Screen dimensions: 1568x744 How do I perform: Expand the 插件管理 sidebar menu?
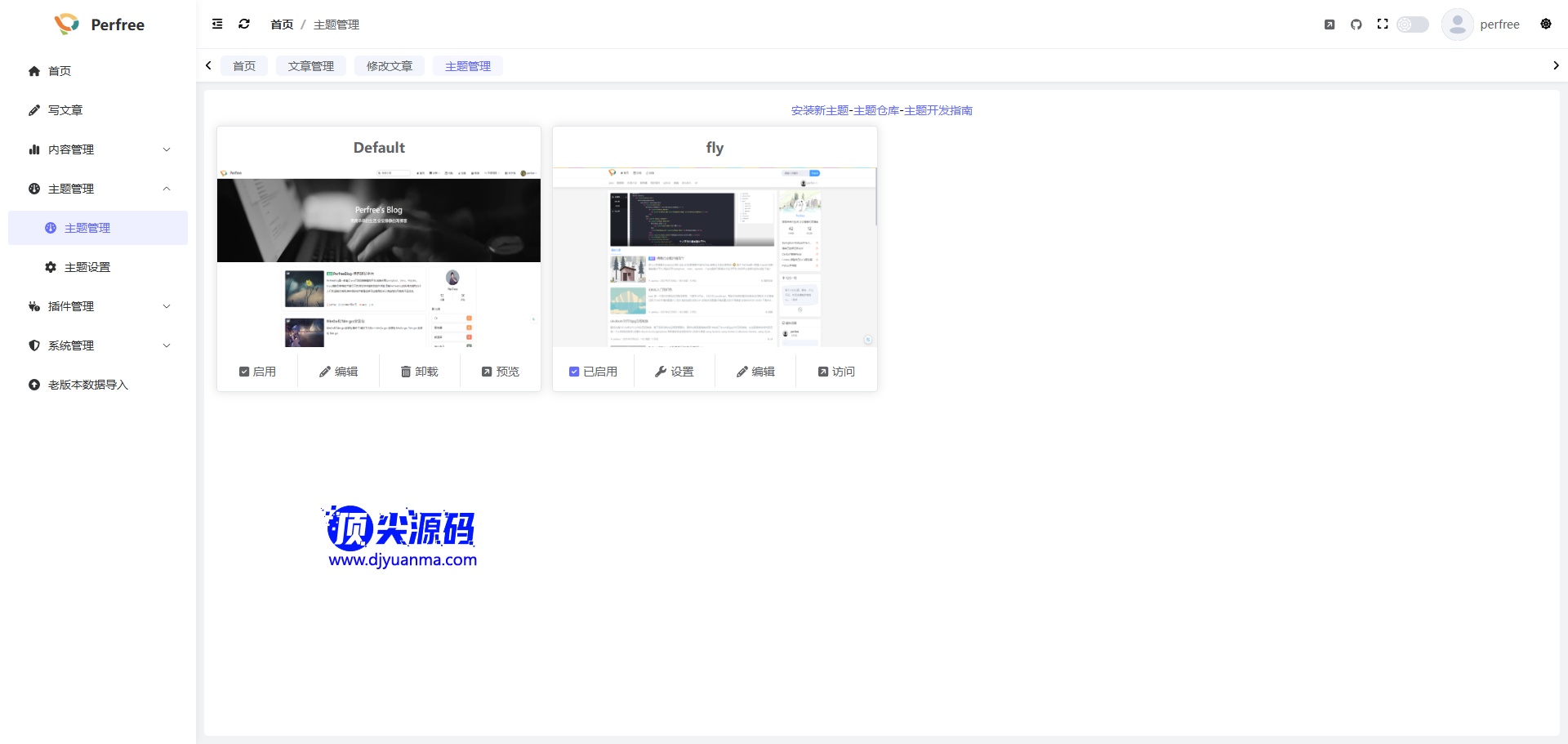(98, 306)
